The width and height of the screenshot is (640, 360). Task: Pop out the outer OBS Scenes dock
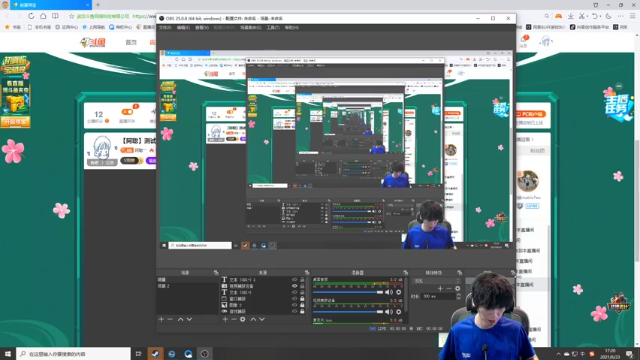(216, 273)
